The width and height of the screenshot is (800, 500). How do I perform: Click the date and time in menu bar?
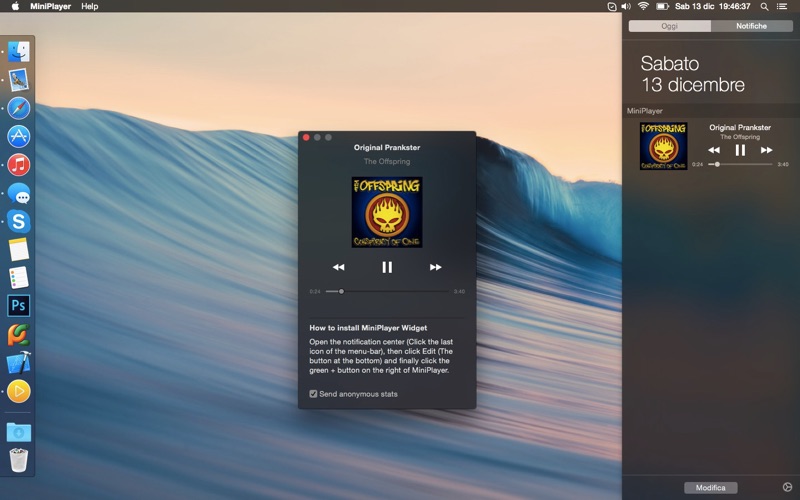pyautogui.click(x=713, y=6)
